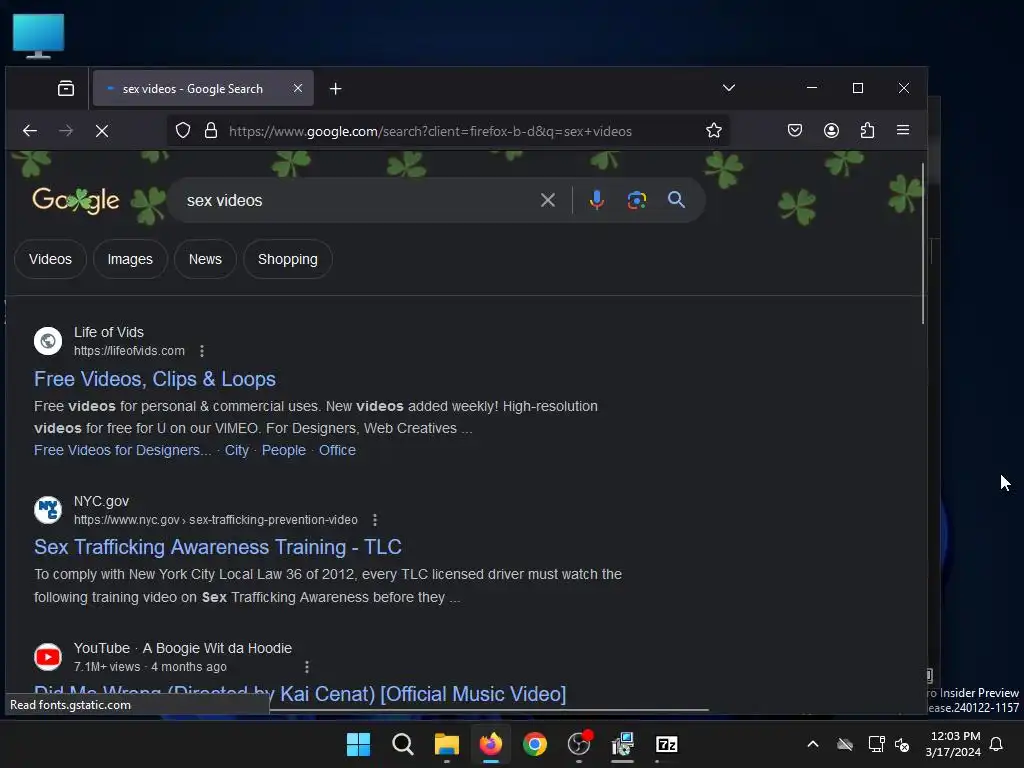Screen dimensions: 1024x768
Task: View site security lock information
Action: [210, 131]
